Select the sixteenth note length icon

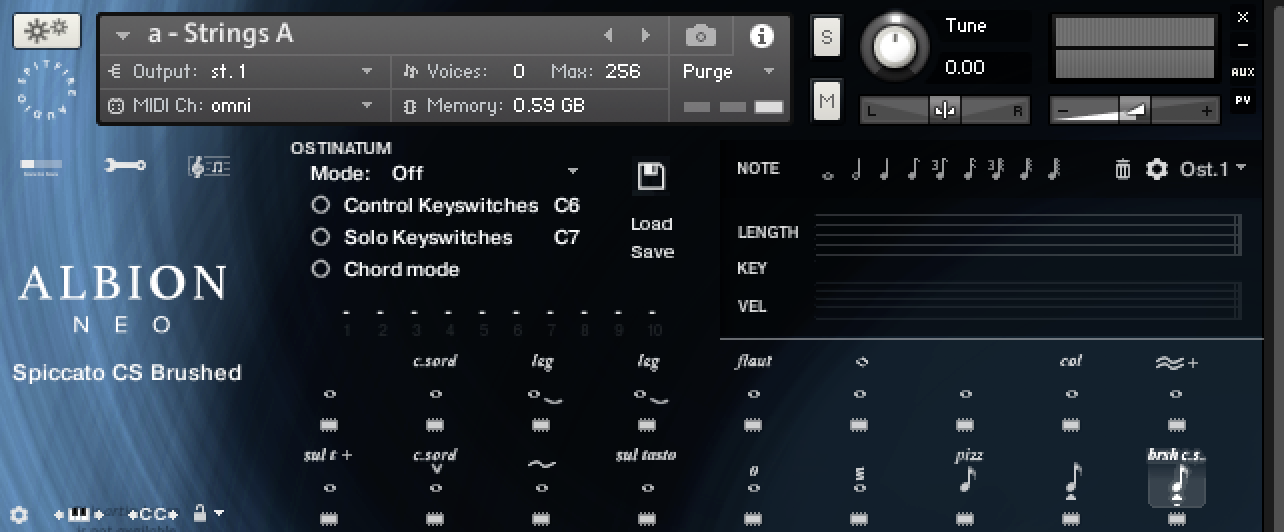pos(969,170)
